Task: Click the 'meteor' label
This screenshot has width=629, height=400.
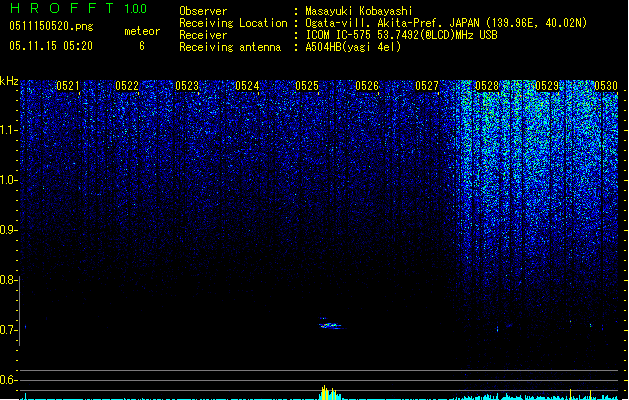Action: coord(142,31)
